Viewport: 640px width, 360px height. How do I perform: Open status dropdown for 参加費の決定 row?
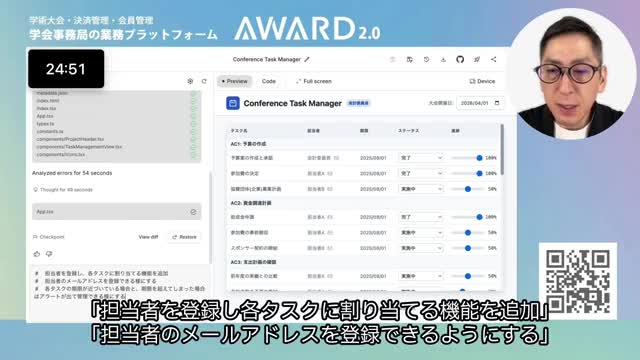[x=421, y=173]
